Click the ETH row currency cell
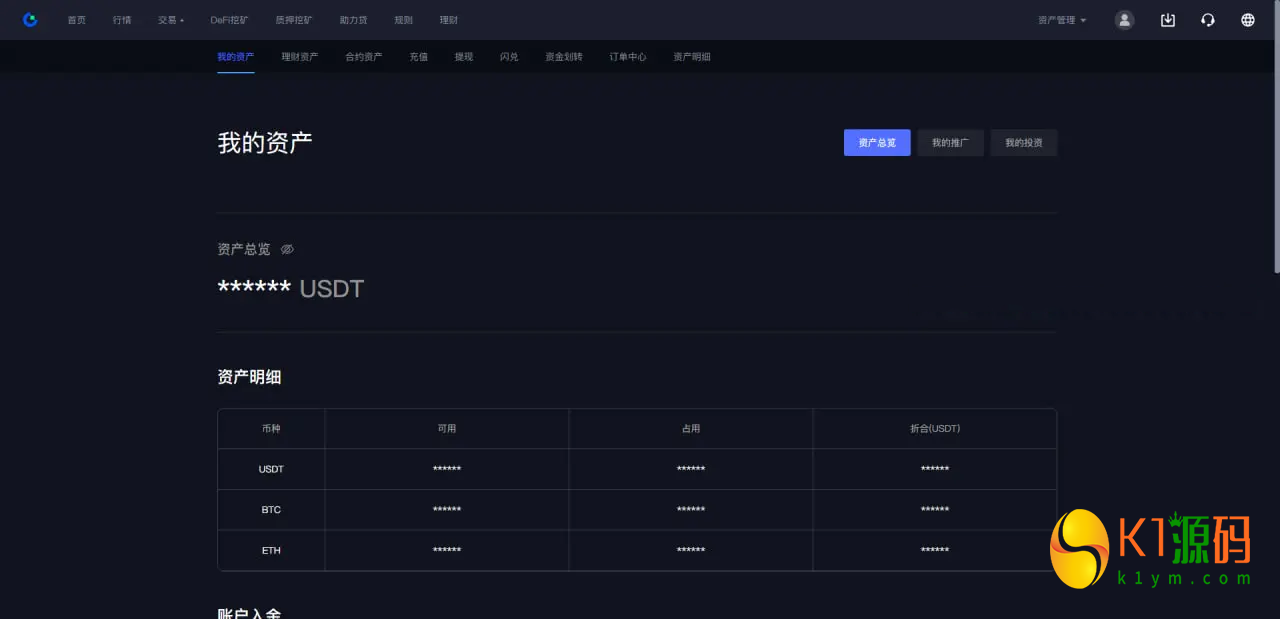This screenshot has width=1280, height=619. coord(271,550)
